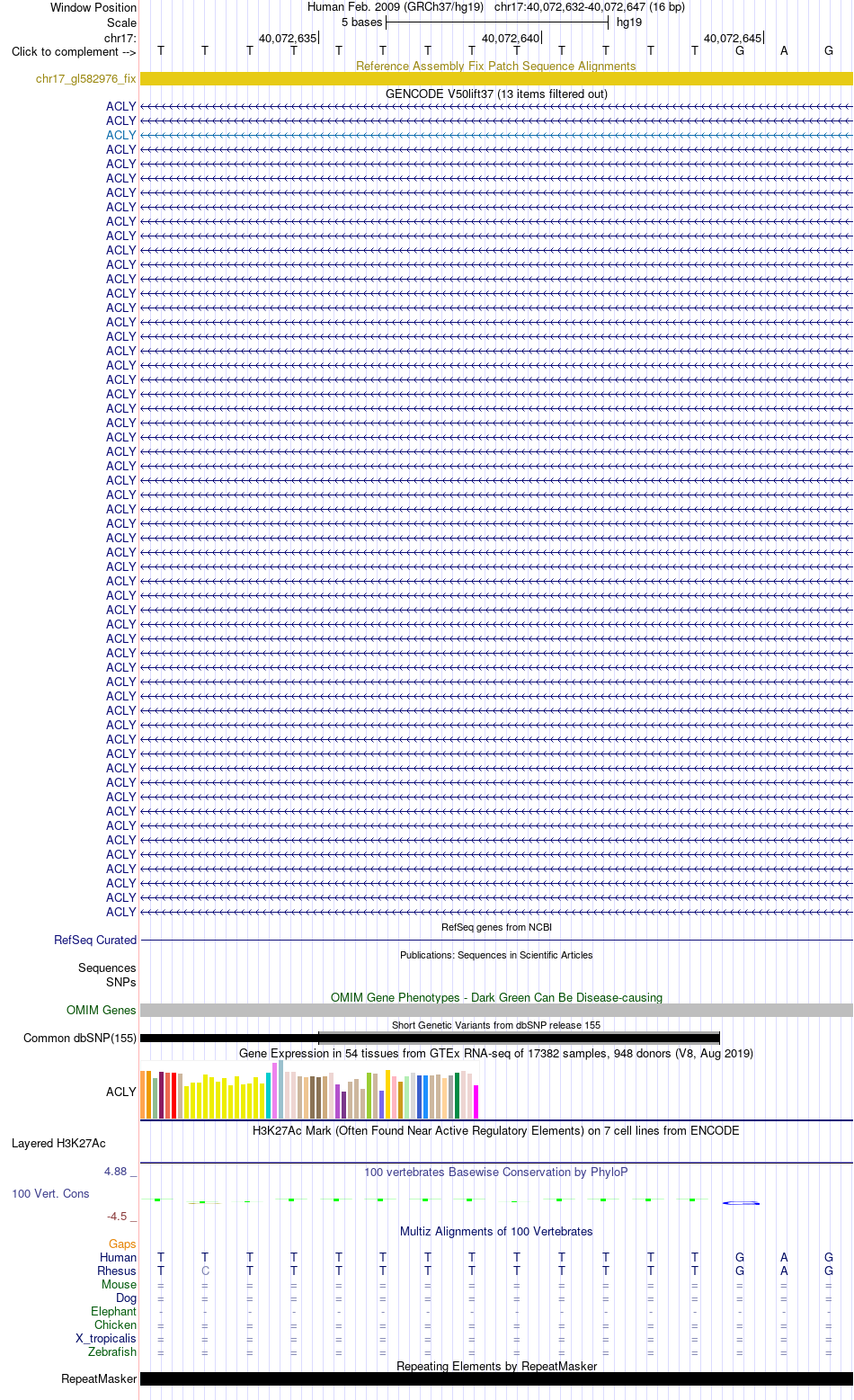The height and width of the screenshot is (1400, 854).
Task: Click the 'Rhesus' alignment row label
Action: point(117,1271)
